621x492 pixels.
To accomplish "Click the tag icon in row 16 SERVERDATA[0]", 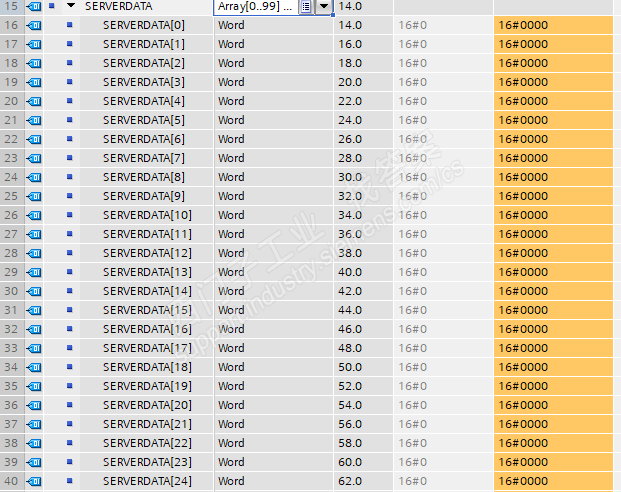I will (34, 25).
